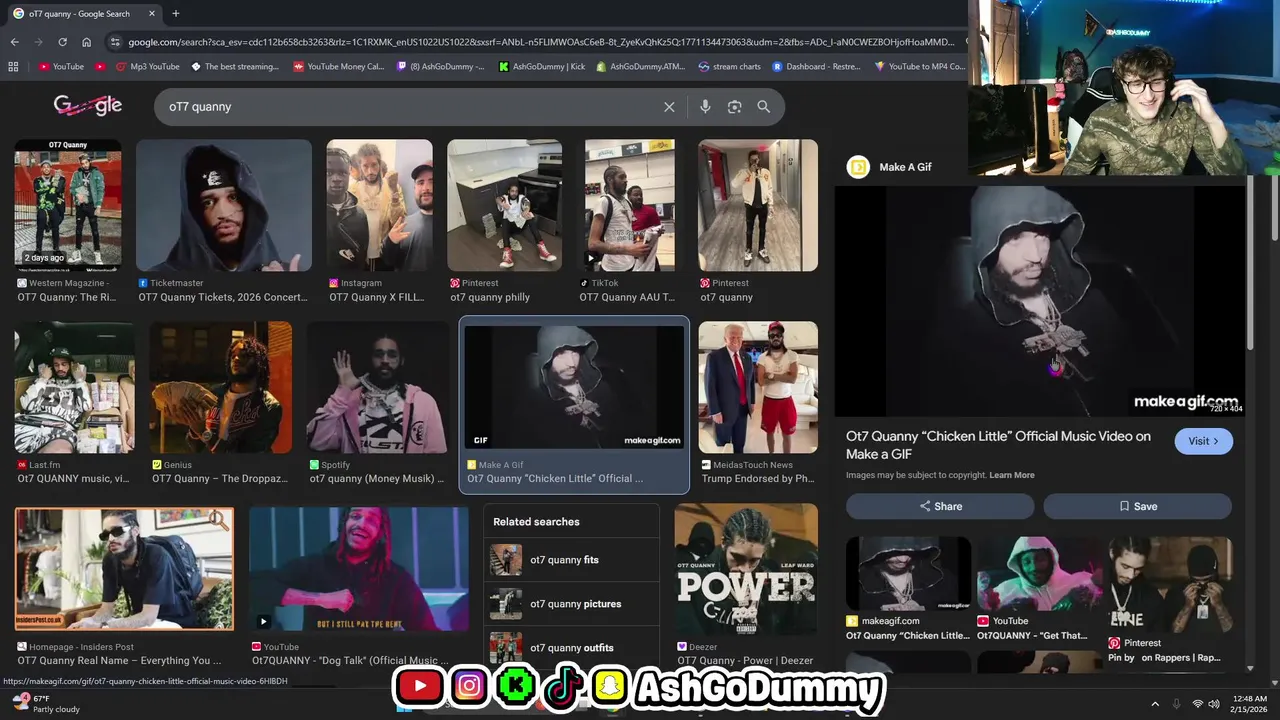Open a new browser tab

coord(176,14)
